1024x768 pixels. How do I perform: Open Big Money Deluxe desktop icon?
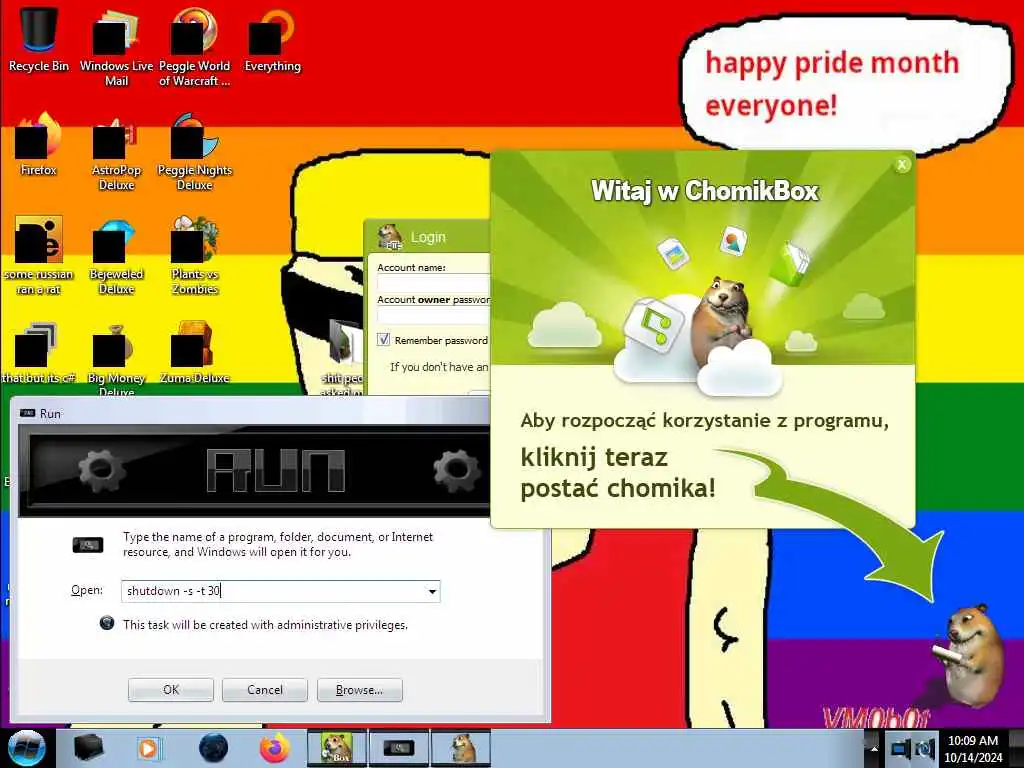(116, 358)
